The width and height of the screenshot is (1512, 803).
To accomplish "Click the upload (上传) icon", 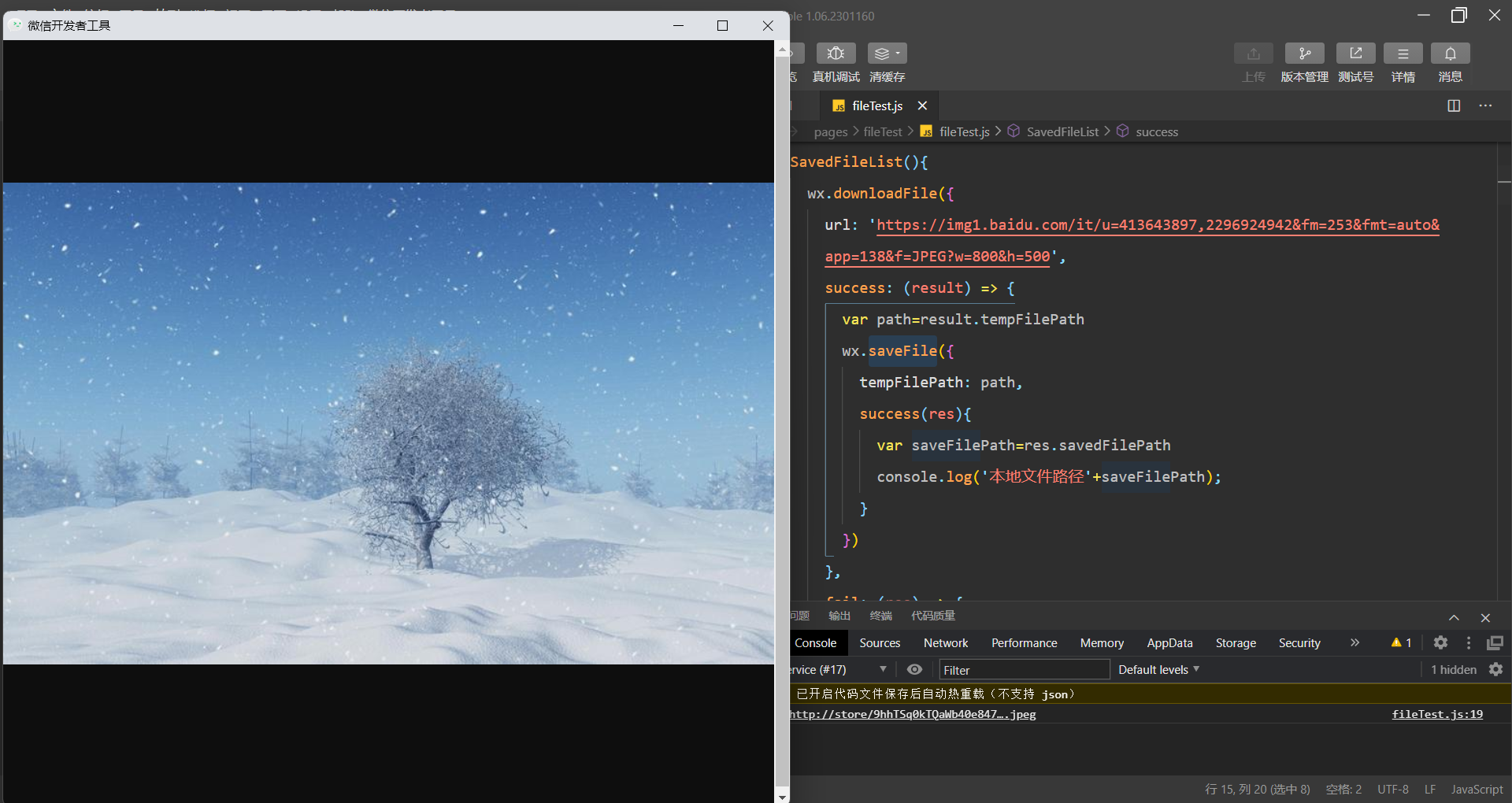I will click(x=1253, y=54).
